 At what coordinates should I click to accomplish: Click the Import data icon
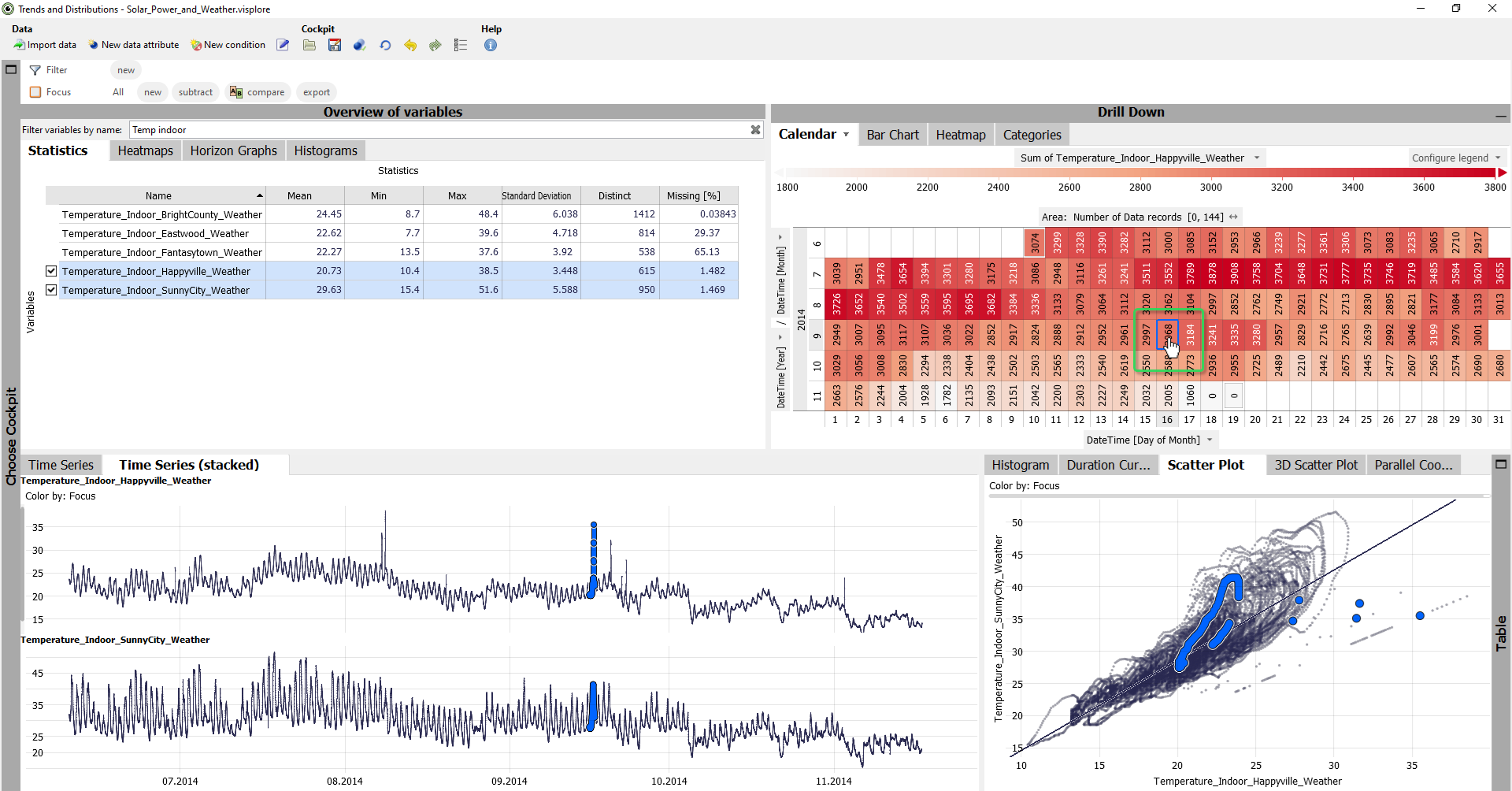pos(19,45)
